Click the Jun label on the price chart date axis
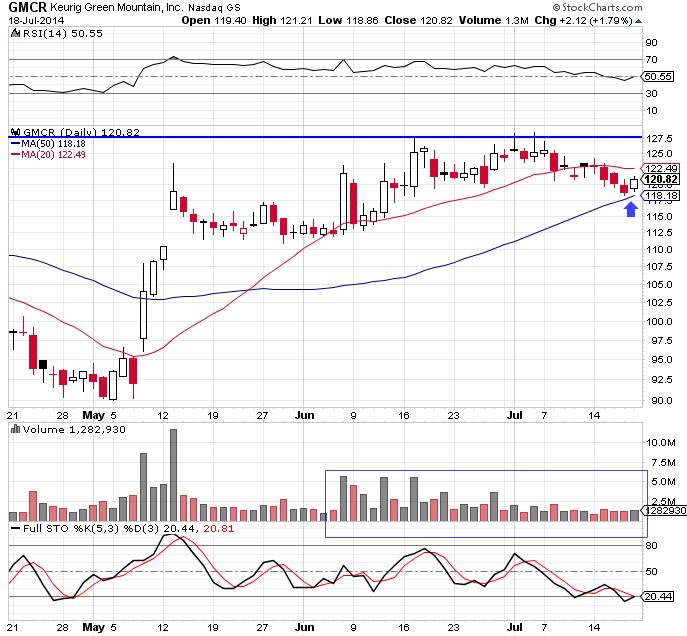 (x=304, y=415)
